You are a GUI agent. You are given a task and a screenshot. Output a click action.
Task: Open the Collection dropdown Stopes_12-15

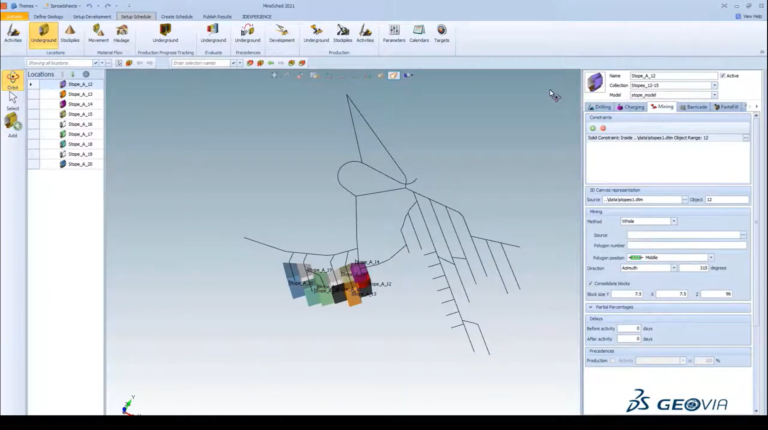[714, 85]
